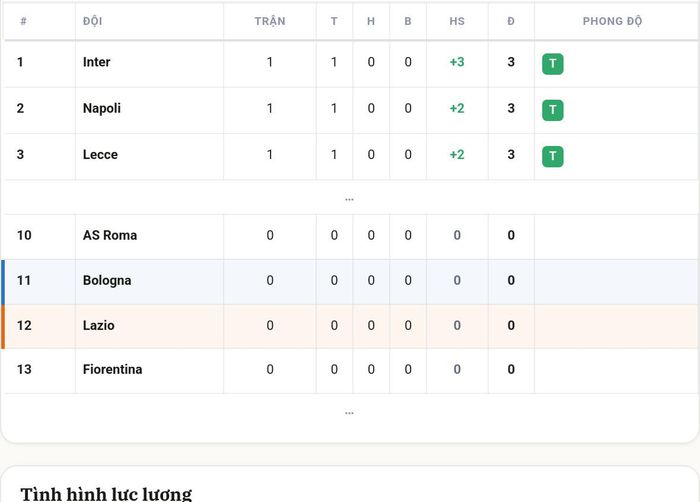Open the AS Roma team page
The image size is (700, 502).
click(x=110, y=235)
